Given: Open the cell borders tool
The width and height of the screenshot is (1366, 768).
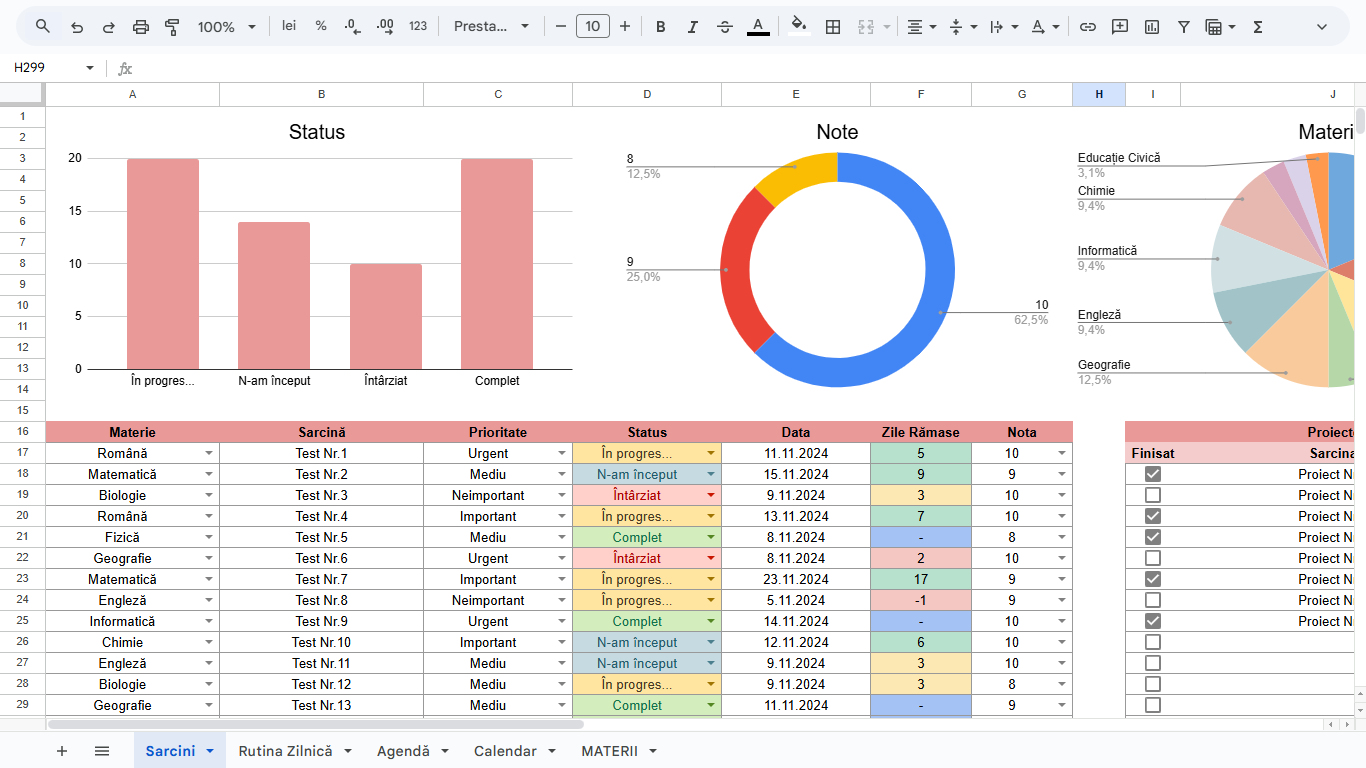Looking at the screenshot, I should click(x=832, y=27).
